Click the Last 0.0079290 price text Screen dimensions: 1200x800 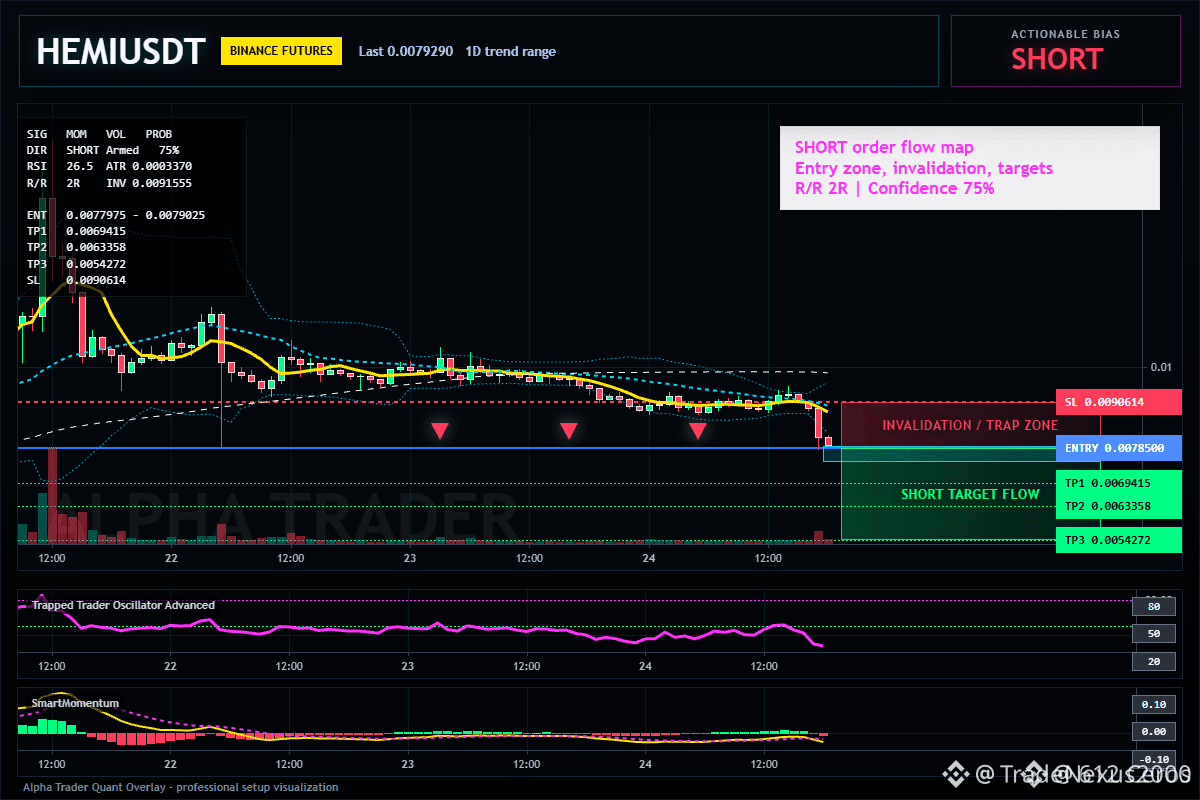(406, 51)
